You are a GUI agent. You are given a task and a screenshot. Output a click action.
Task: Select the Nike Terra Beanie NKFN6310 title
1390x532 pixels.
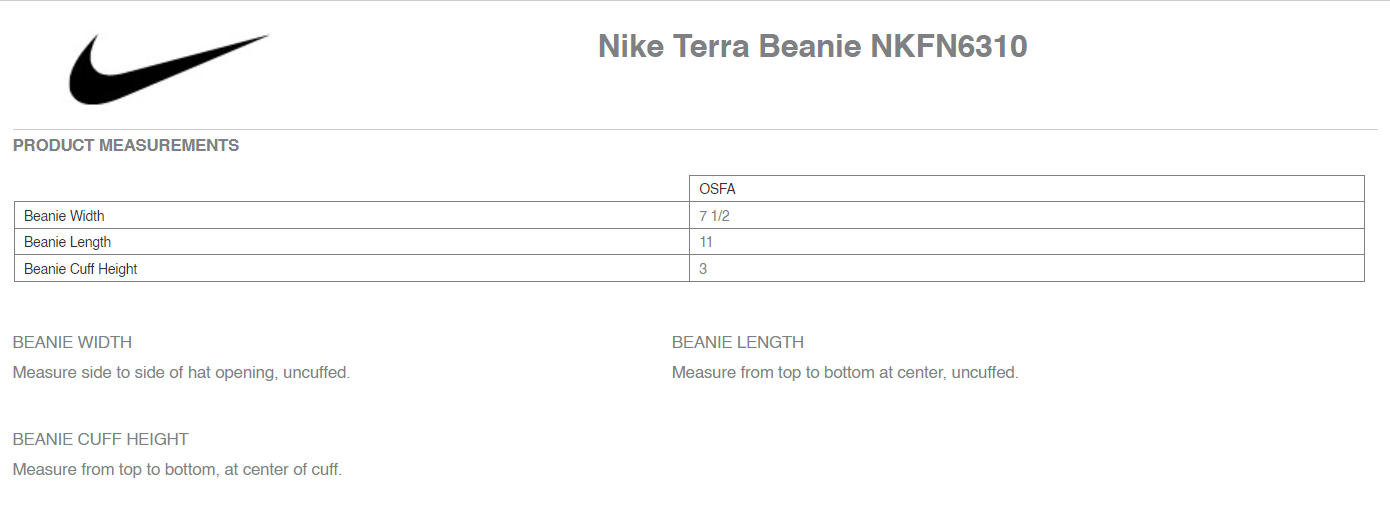coord(812,47)
